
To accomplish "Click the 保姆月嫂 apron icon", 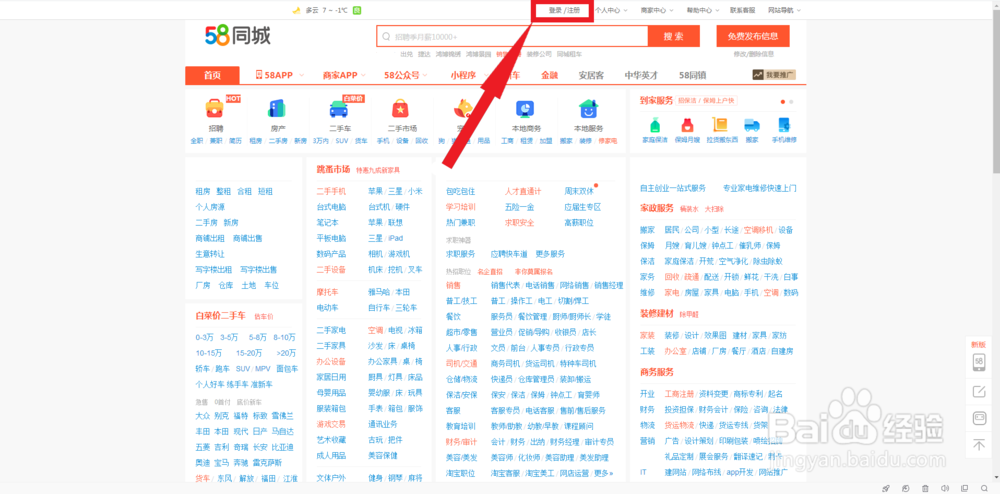I will pos(687,125).
